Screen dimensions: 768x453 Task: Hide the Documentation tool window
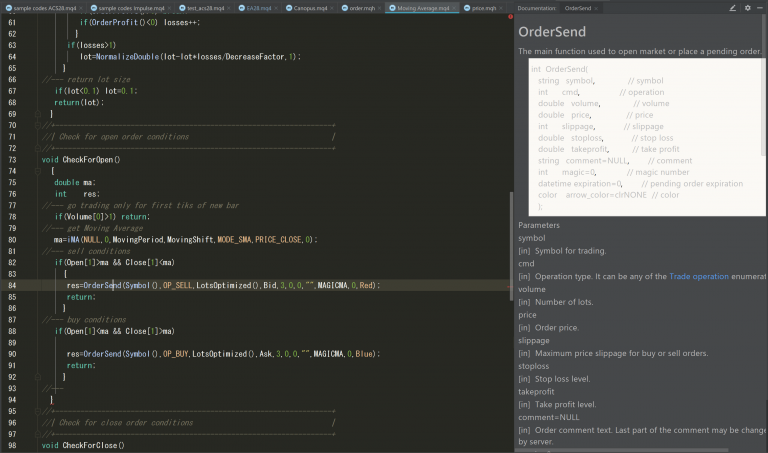760,7
